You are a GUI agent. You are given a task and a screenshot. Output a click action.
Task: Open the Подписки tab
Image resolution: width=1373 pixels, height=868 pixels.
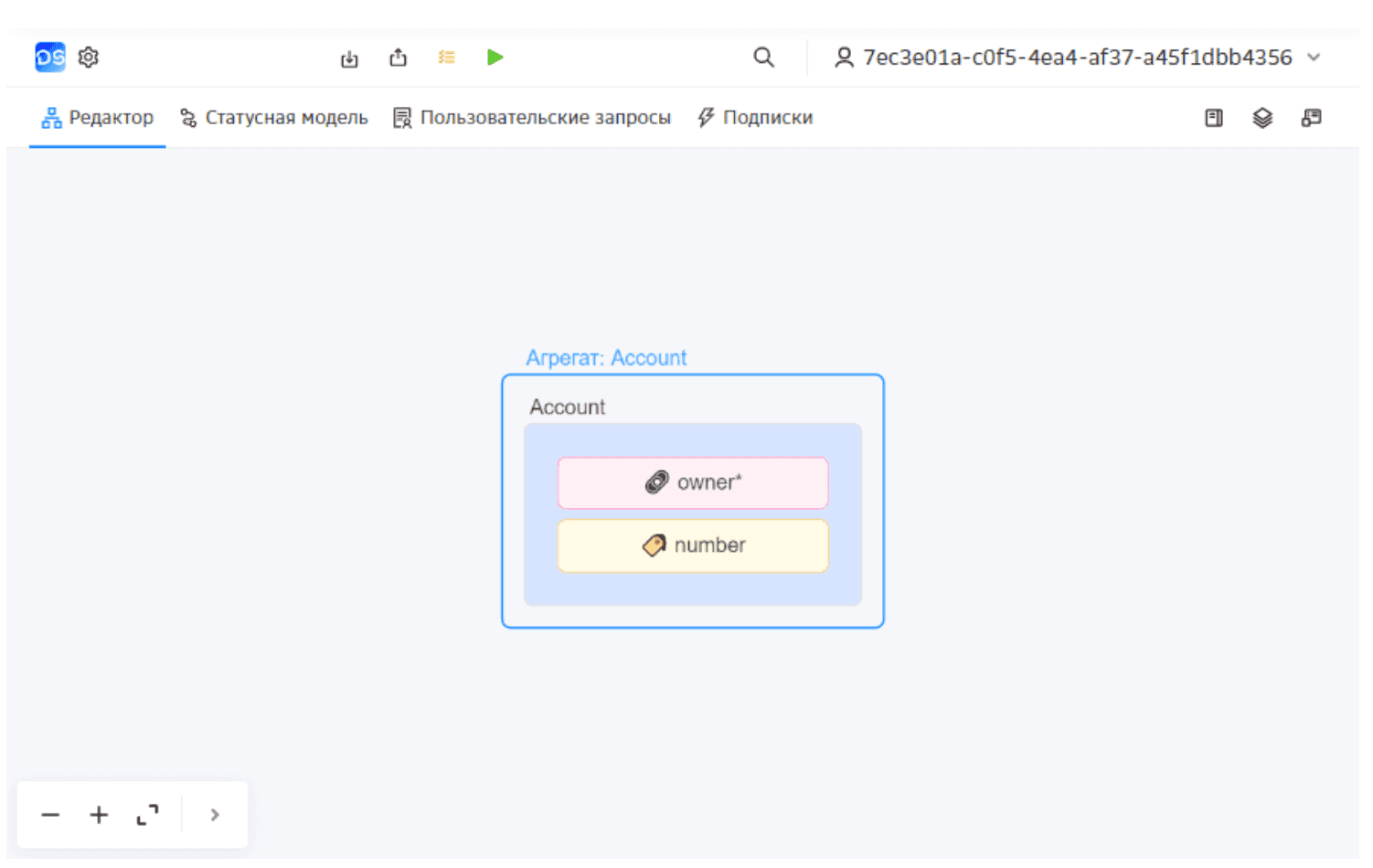pos(755,118)
